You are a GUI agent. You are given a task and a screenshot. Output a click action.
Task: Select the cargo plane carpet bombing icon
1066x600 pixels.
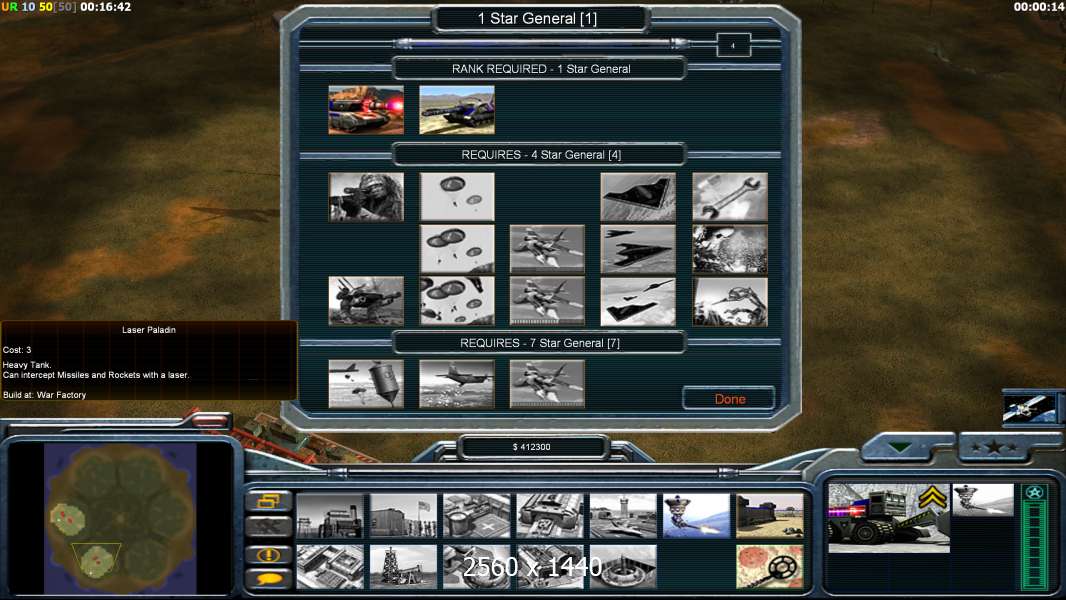pos(457,384)
